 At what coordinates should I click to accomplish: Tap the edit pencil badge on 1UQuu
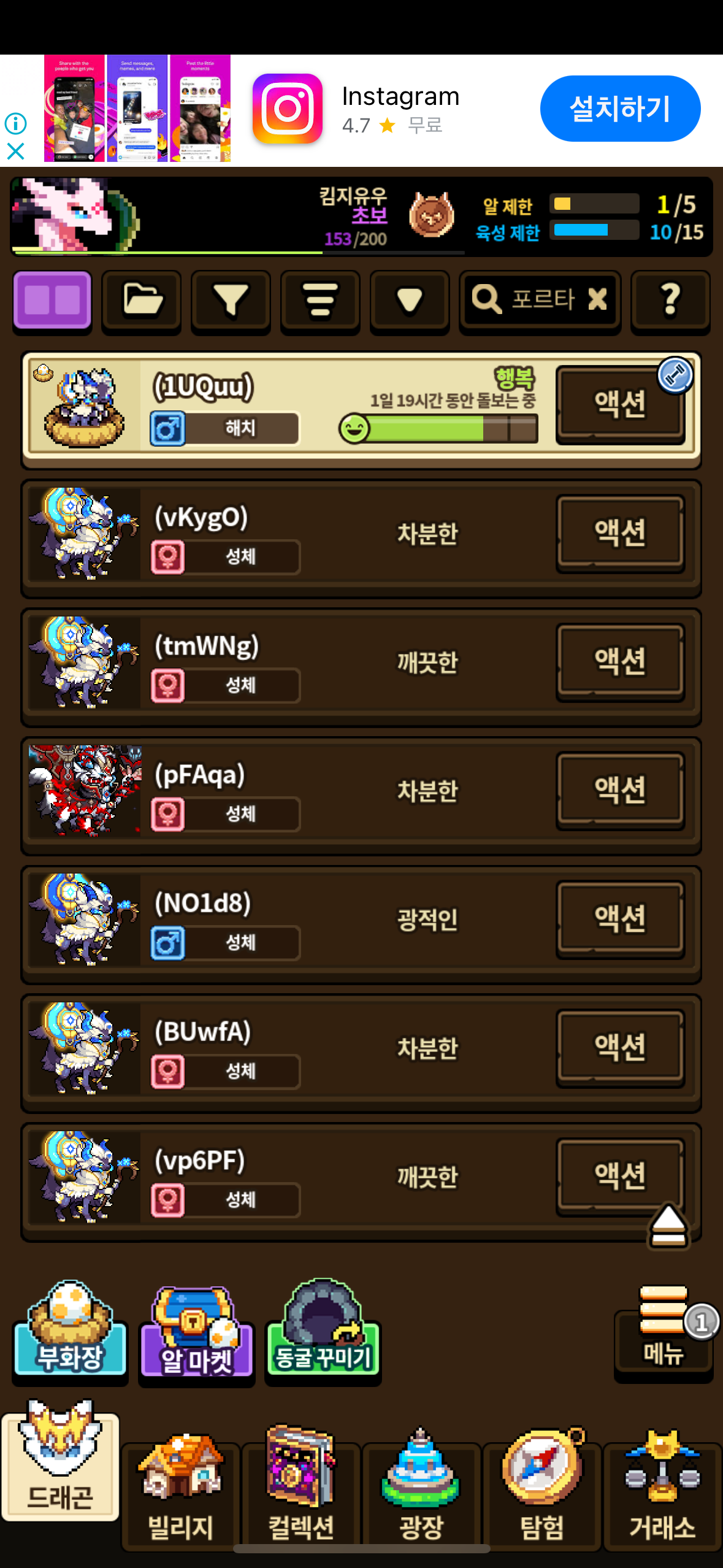pyautogui.click(x=675, y=375)
